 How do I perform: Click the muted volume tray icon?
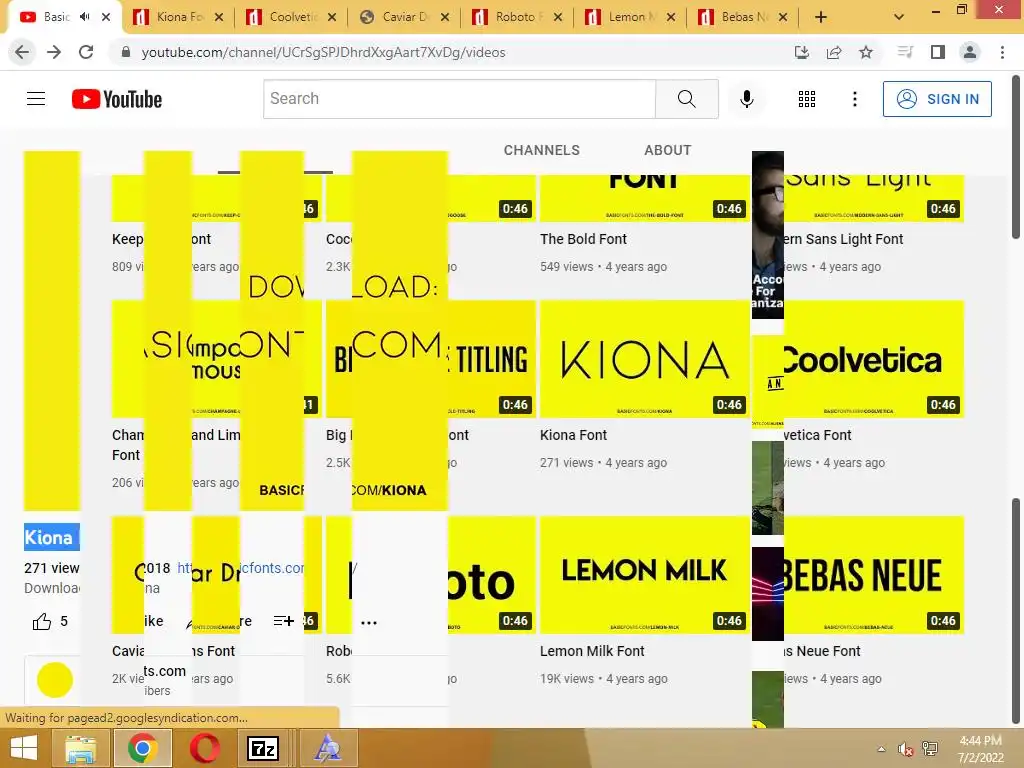905,749
